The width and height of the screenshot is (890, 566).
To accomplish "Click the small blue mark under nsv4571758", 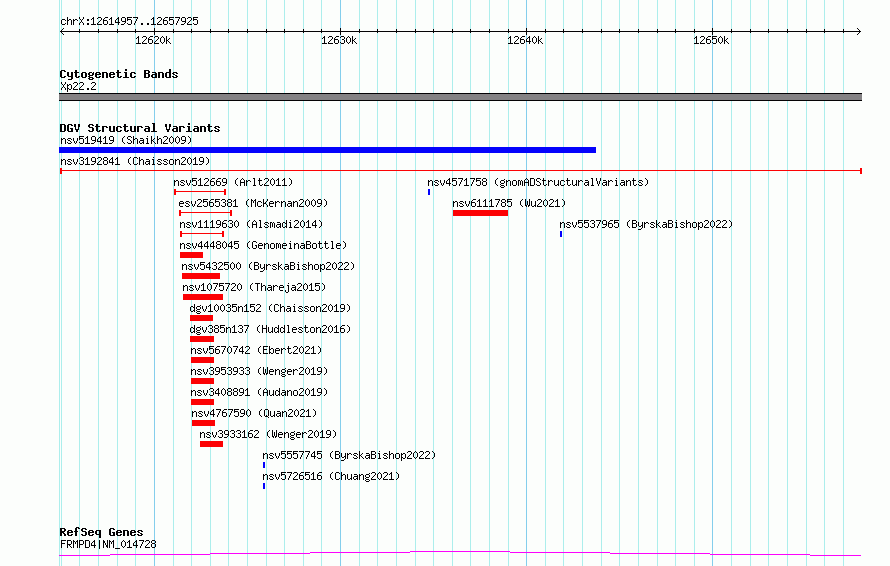I will coord(429,192).
